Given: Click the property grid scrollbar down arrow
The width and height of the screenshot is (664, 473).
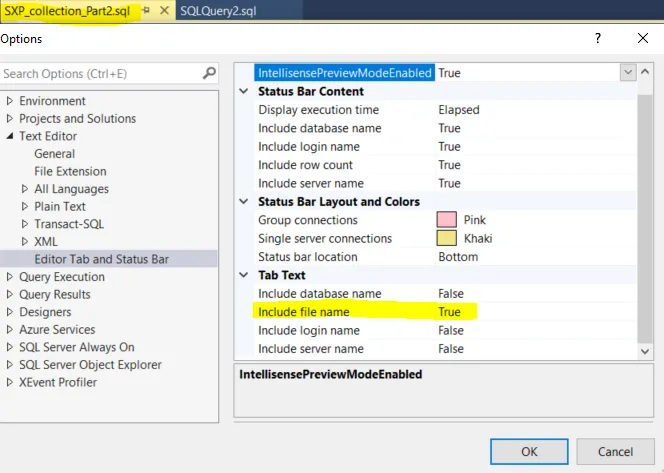Looking at the screenshot, I should point(645,351).
